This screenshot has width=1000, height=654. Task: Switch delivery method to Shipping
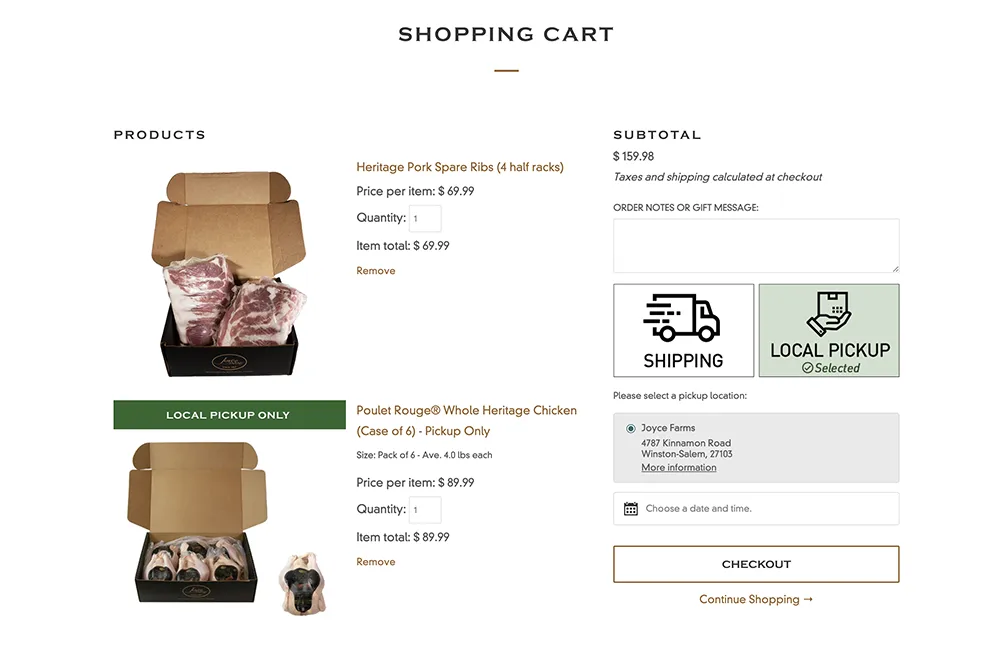point(683,330)
